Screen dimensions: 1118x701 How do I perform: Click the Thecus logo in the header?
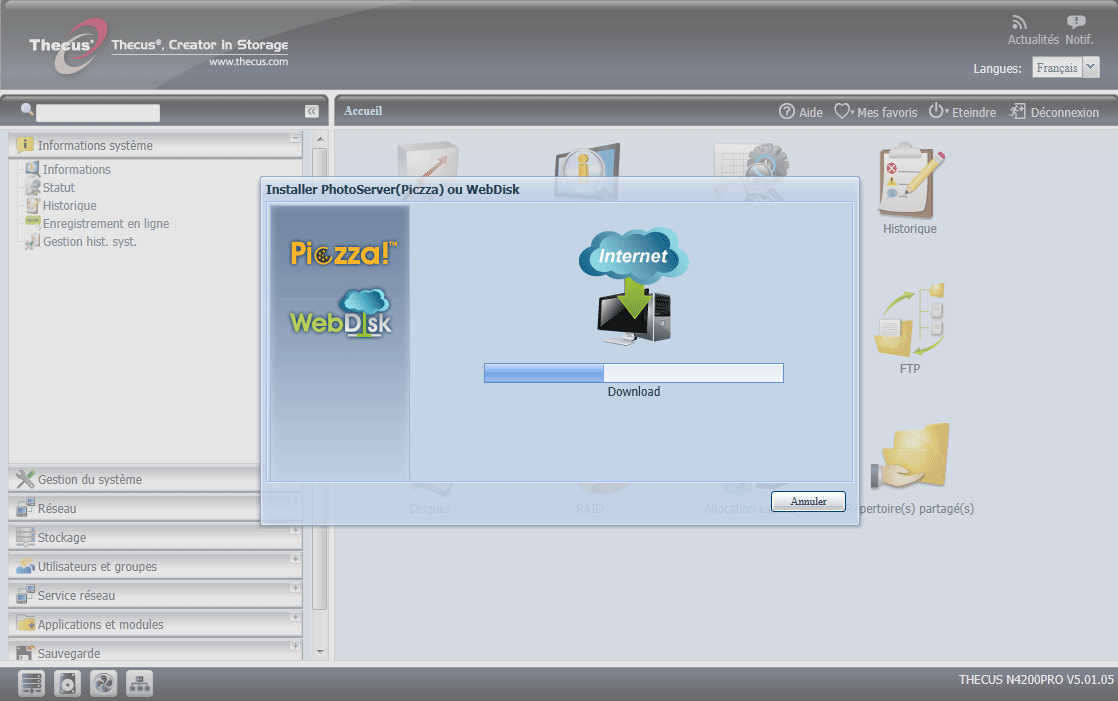click(x=68, y=46)
